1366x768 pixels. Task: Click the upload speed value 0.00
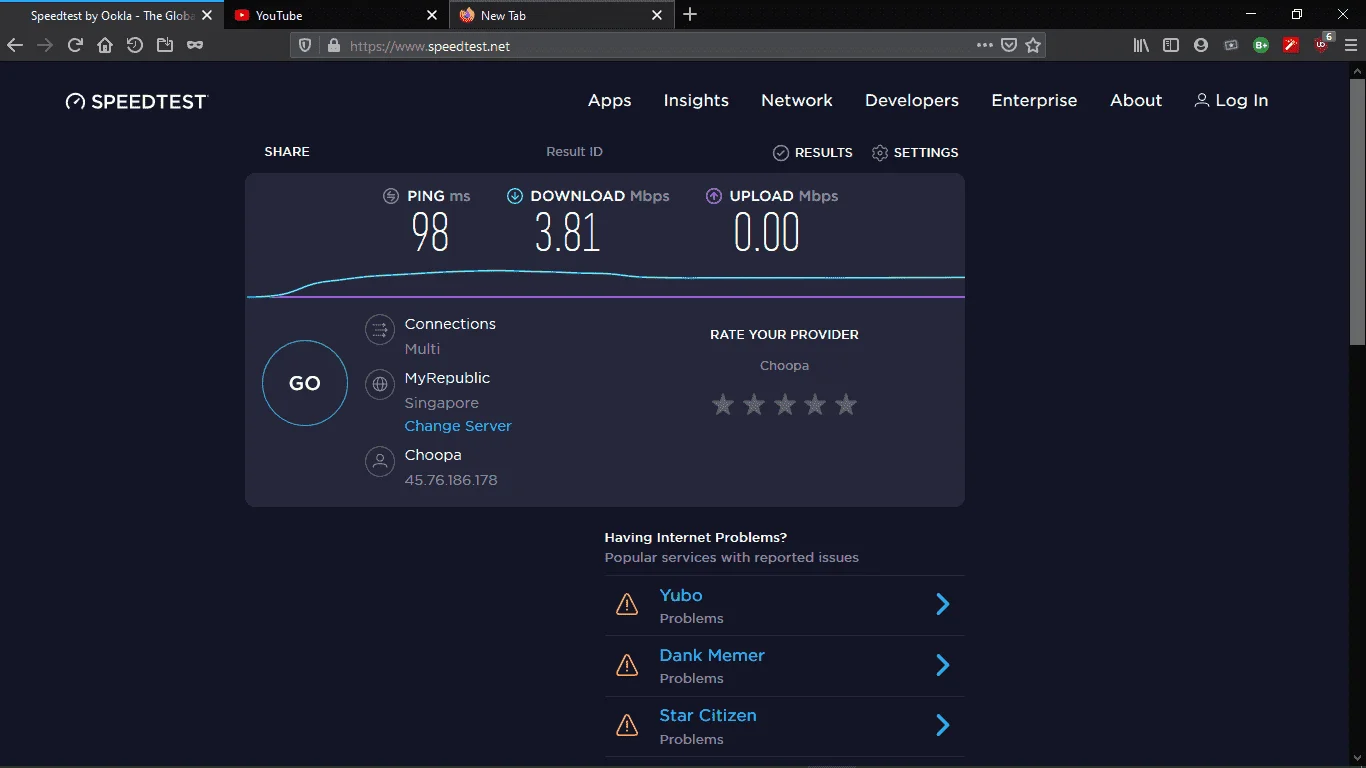767,233
